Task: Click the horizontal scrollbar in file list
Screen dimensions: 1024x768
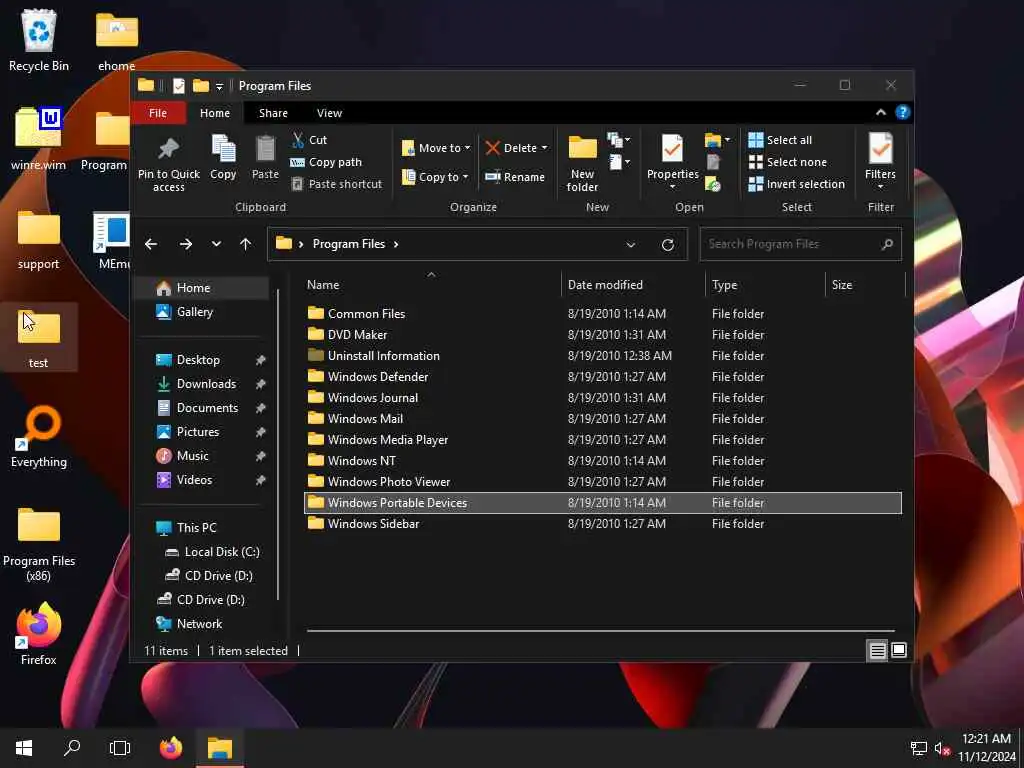Action: (600, 631)
